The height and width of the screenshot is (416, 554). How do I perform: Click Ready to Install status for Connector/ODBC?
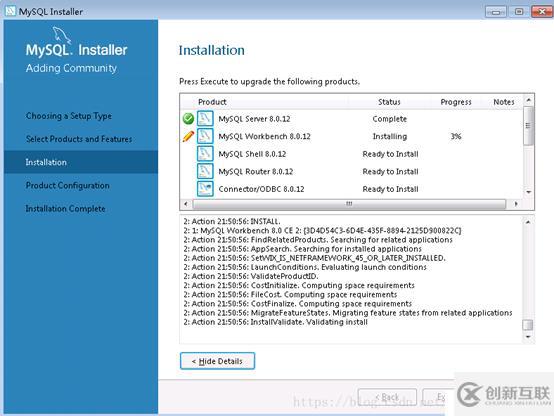click(390, 189)
